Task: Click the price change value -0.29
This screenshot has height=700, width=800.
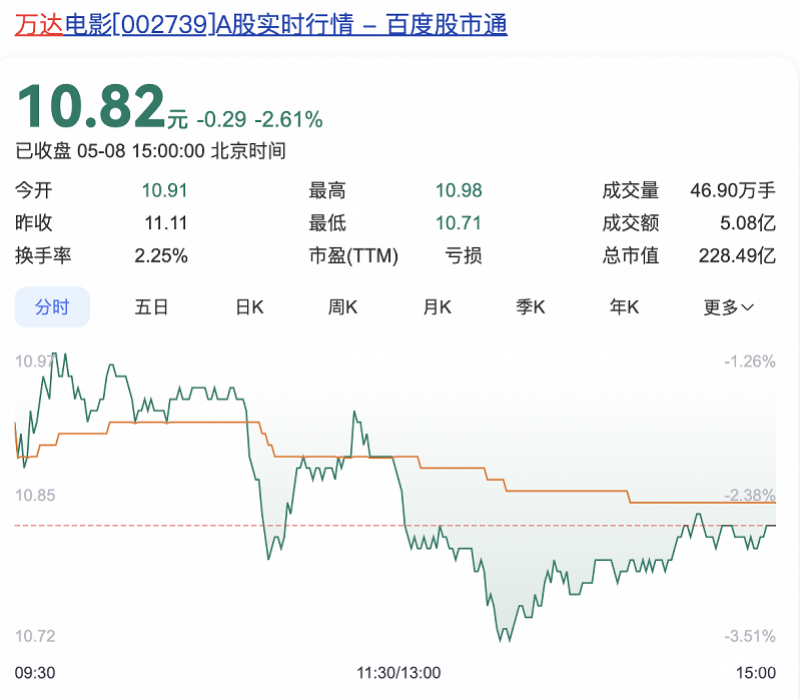Action: pyautogui.click(x=221, y=120)
